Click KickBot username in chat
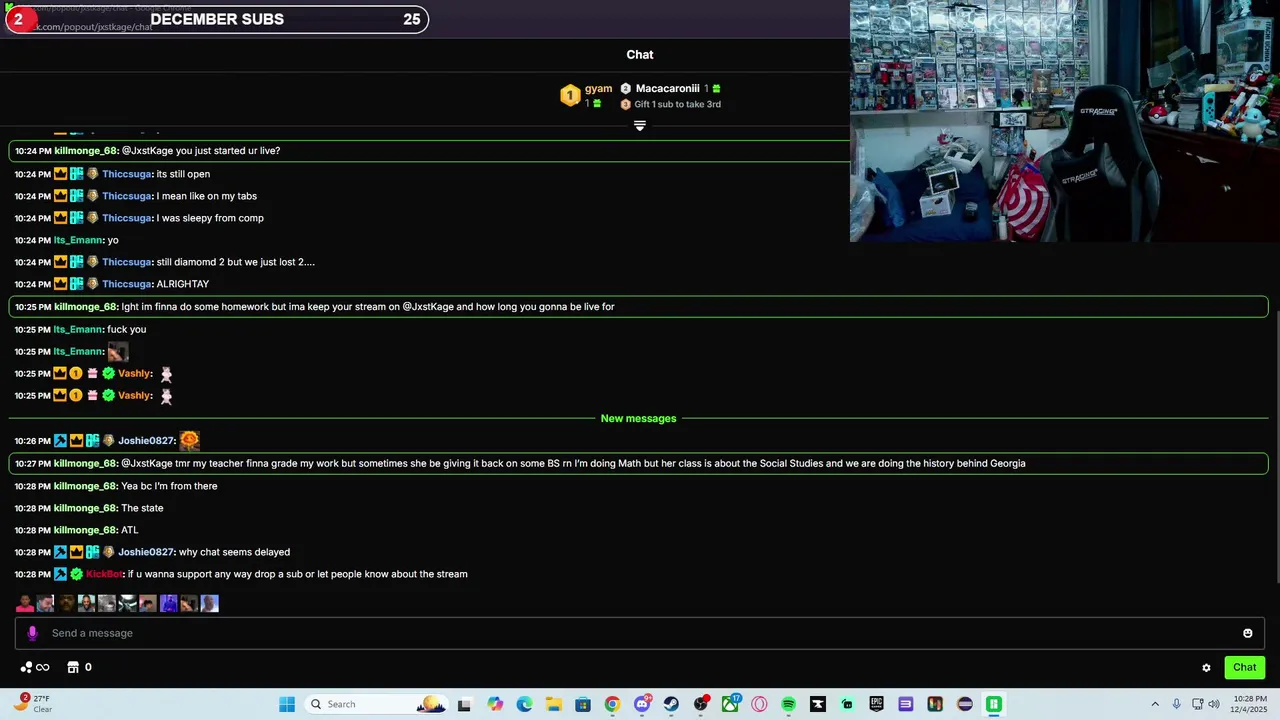1280x720 pixels. 104,574
